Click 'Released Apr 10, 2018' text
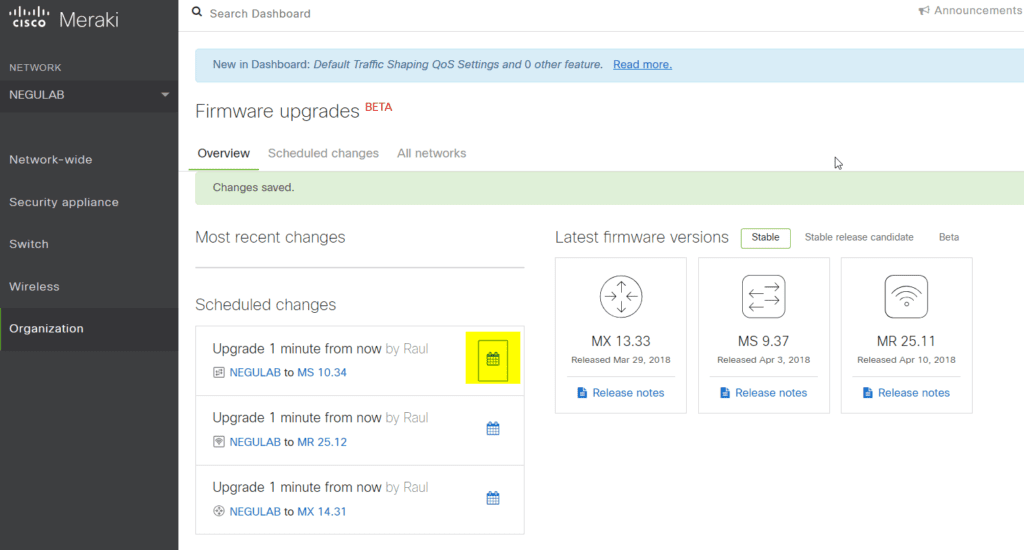 (x=906, y=360)
